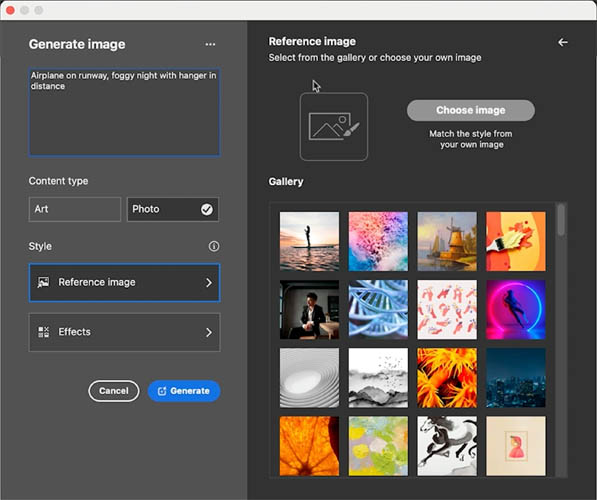Open the Effects style row

[125, 332]
